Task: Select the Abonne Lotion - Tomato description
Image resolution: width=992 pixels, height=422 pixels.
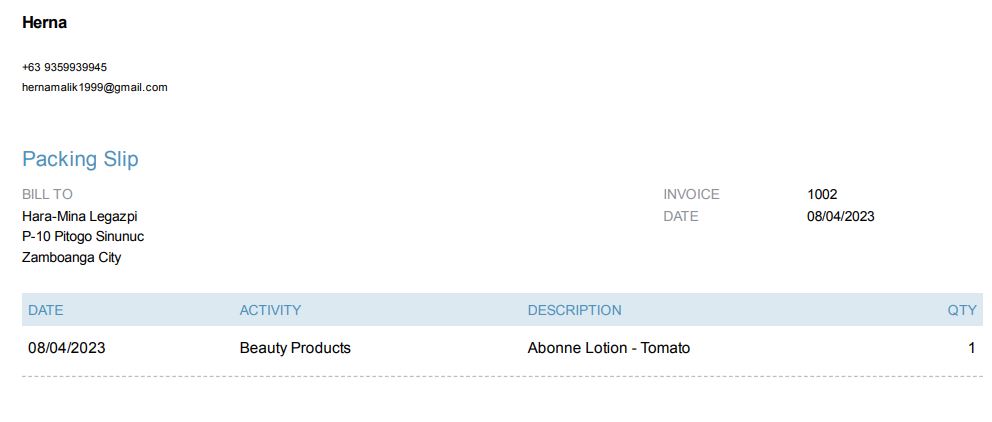Action: pos(608,348)
